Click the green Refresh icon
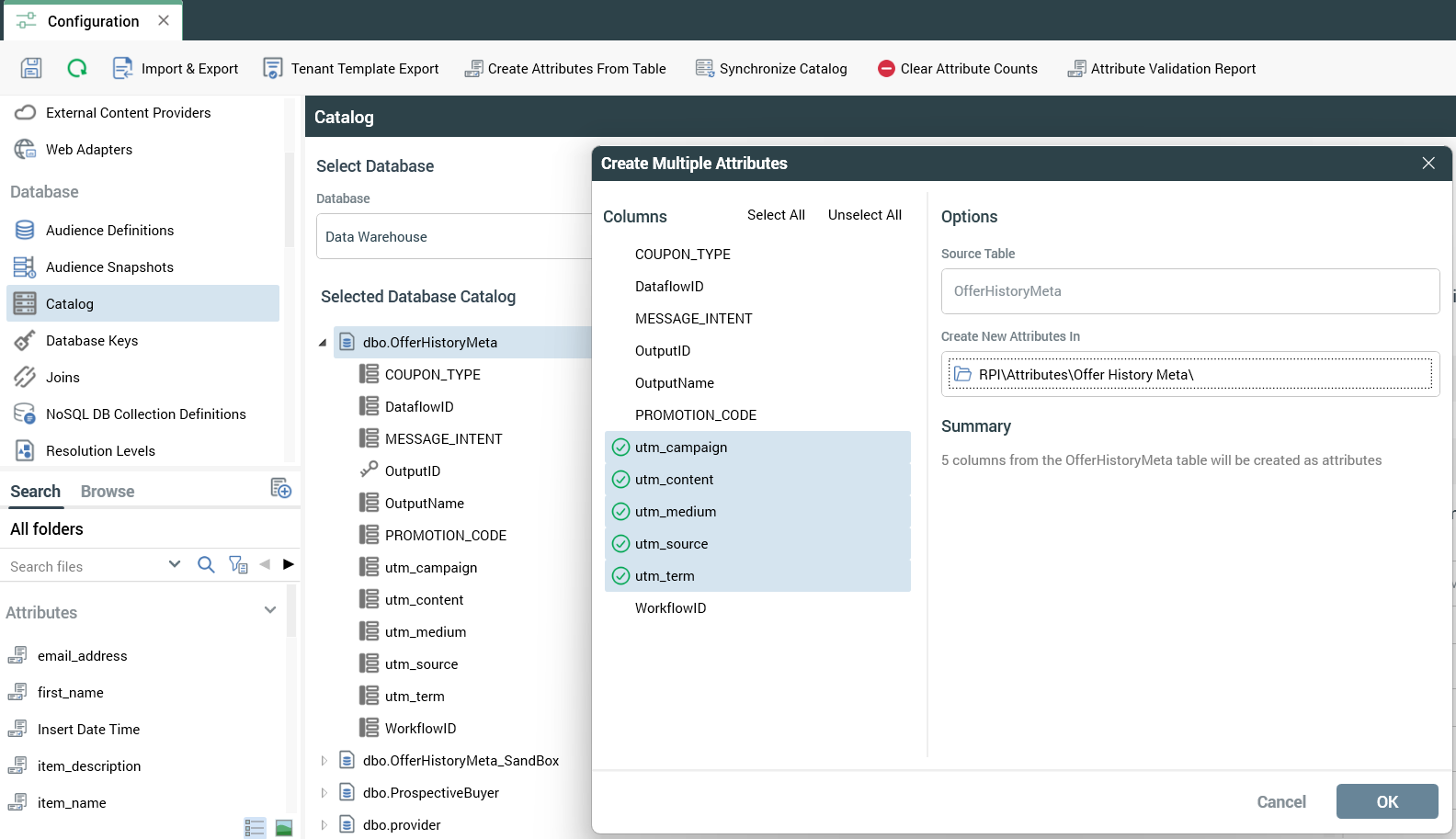Image resolution: width=1456 pixels, height=839 pixels. [77, 68]
